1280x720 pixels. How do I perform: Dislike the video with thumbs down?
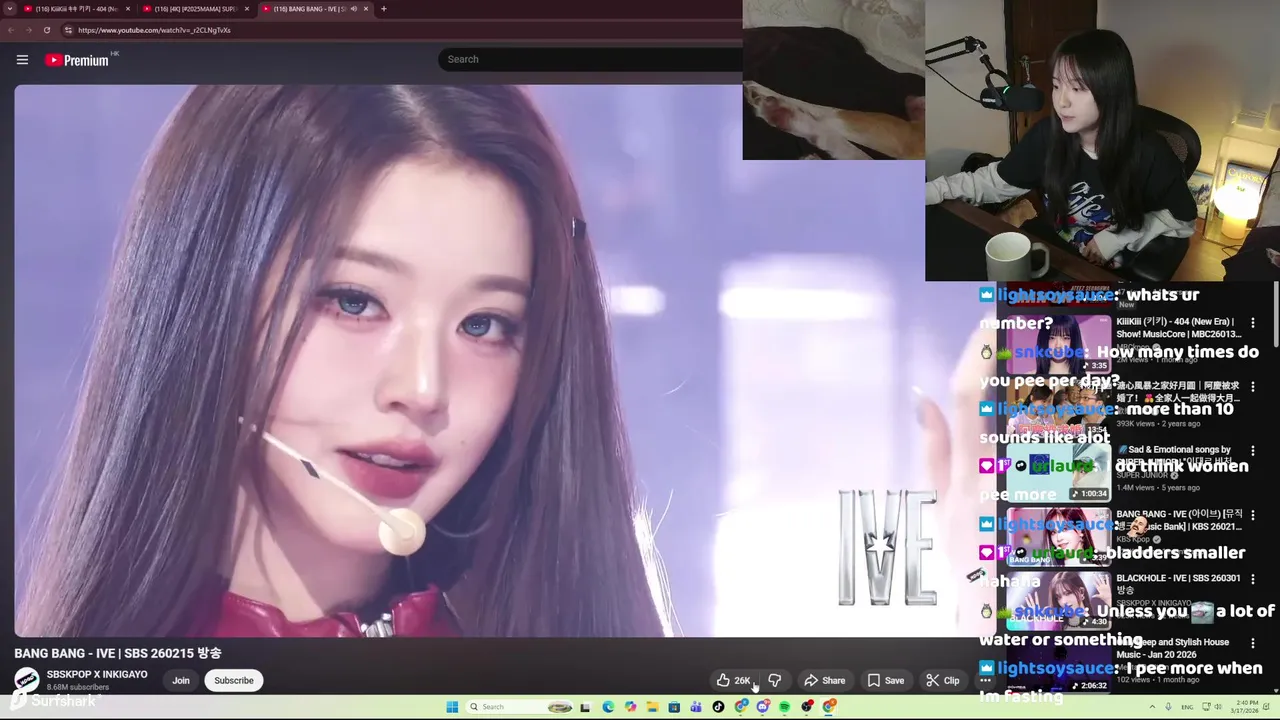pos(774,680)
